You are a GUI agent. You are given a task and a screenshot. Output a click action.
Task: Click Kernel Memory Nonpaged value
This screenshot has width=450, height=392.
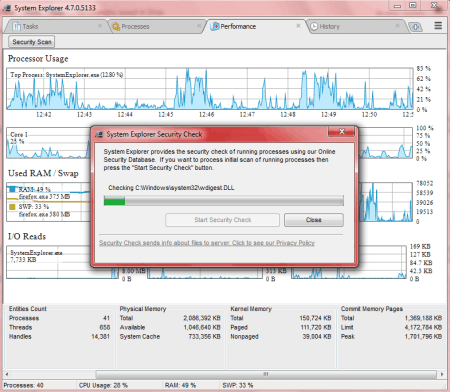pyautogui.click(x=317, y=337)
